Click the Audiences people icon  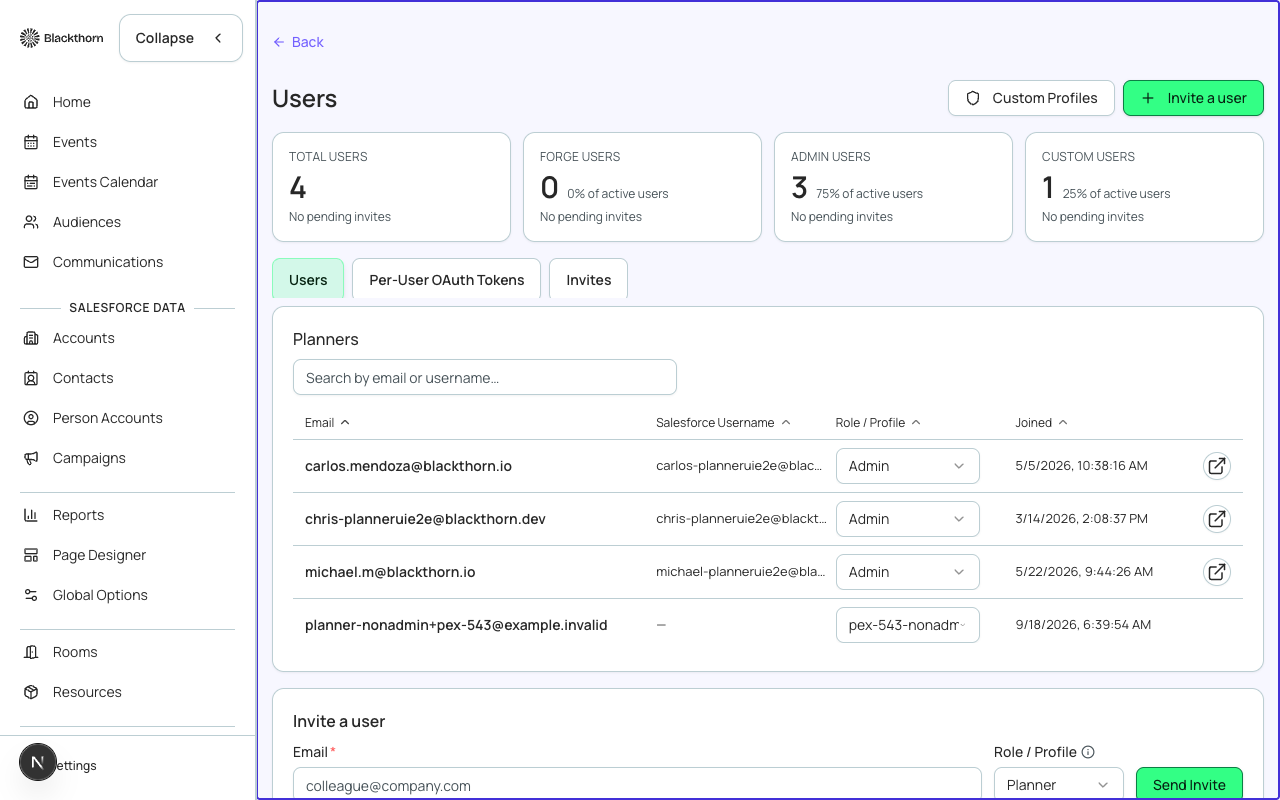(x=31, y=222)
